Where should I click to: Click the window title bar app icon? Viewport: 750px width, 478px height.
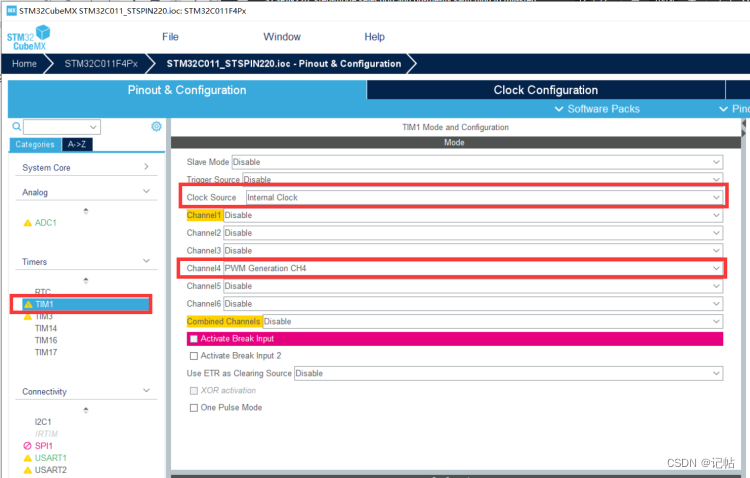[x=11, y=11]
